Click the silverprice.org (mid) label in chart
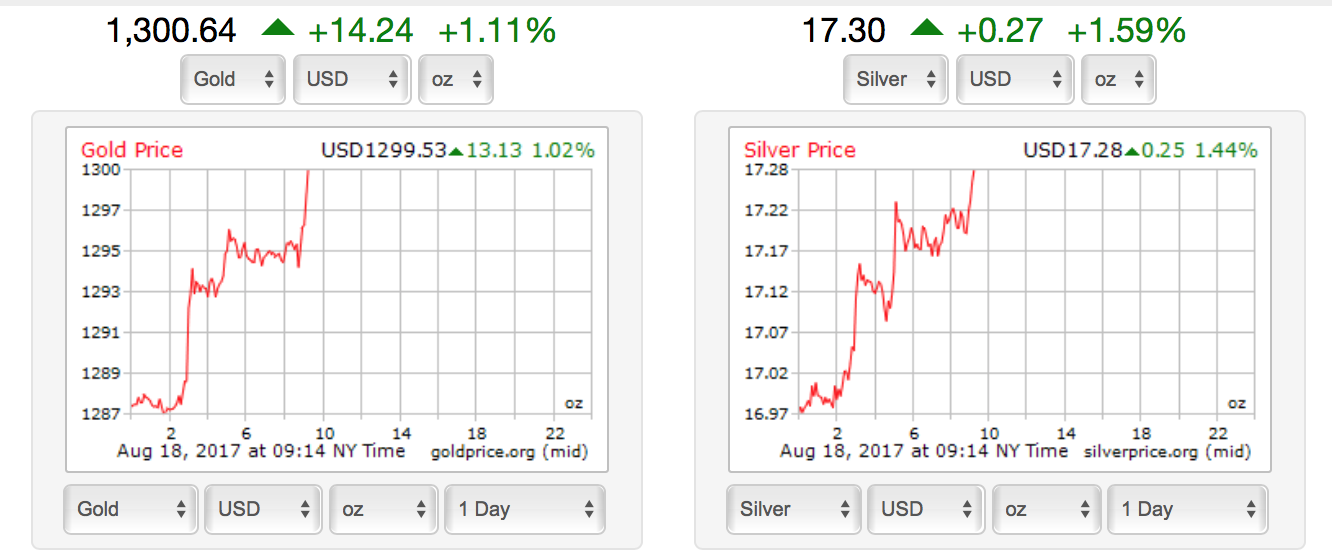The height and width of the screenshot is (560, 1332). pos(1167,452)
